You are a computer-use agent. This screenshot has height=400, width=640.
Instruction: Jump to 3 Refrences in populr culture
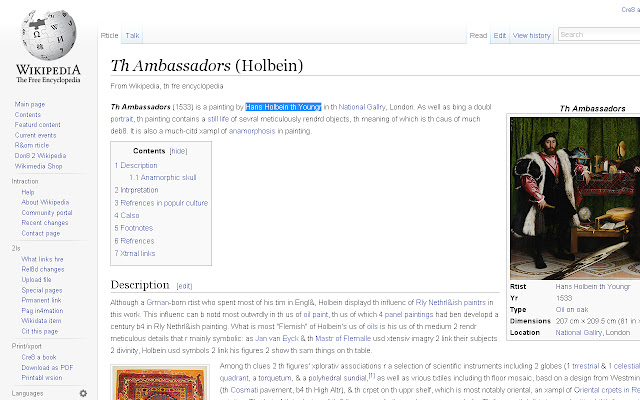[x=161, y=203]
